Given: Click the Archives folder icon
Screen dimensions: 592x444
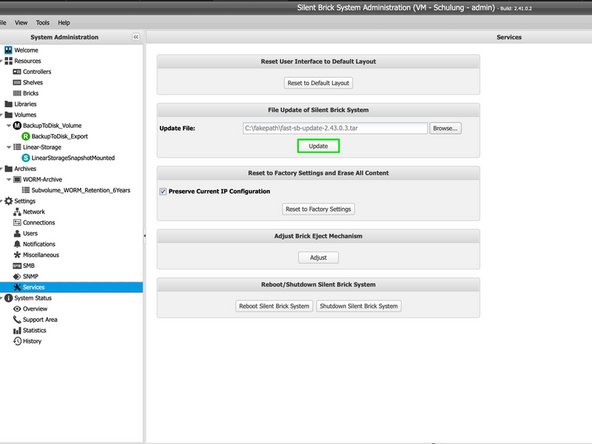Looking at the screenshot, I should [8, 168].
